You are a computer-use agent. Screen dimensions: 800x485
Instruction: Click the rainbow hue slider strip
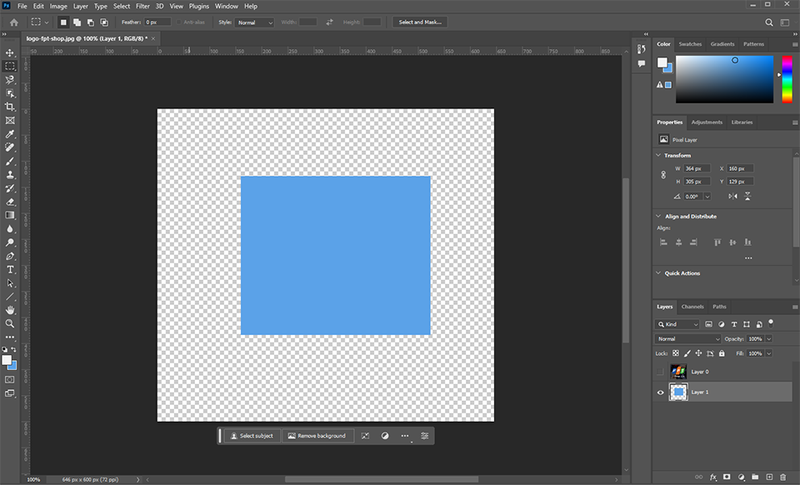click(787, 80)
